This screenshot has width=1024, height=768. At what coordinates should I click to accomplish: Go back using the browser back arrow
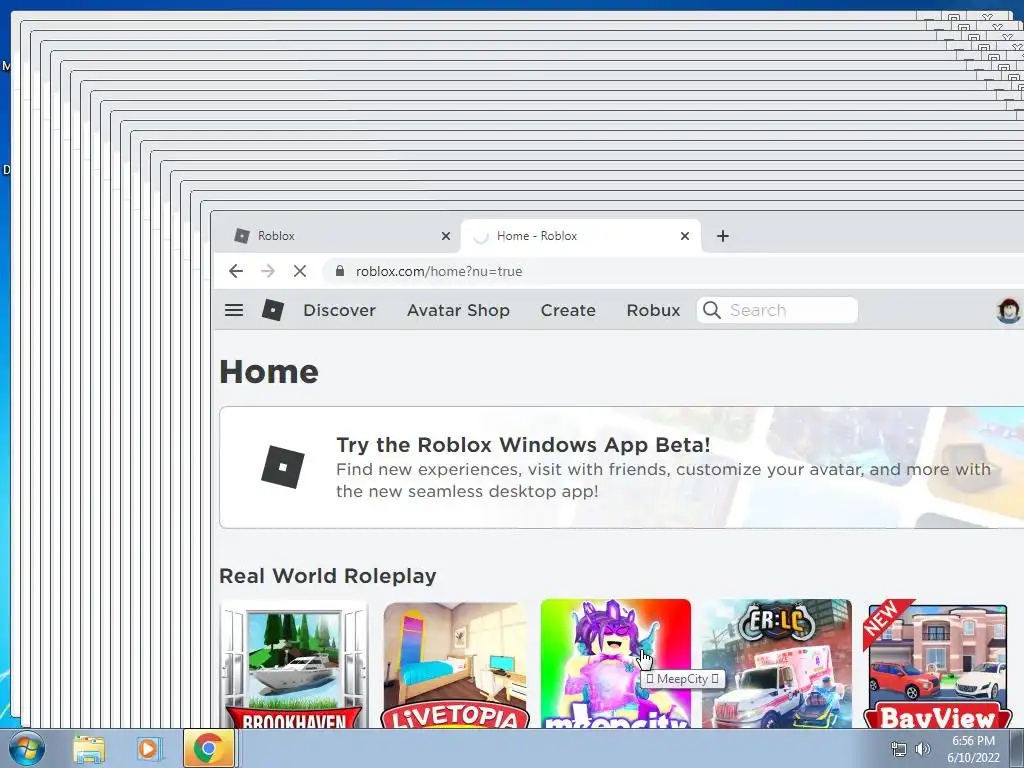point(236,271)
